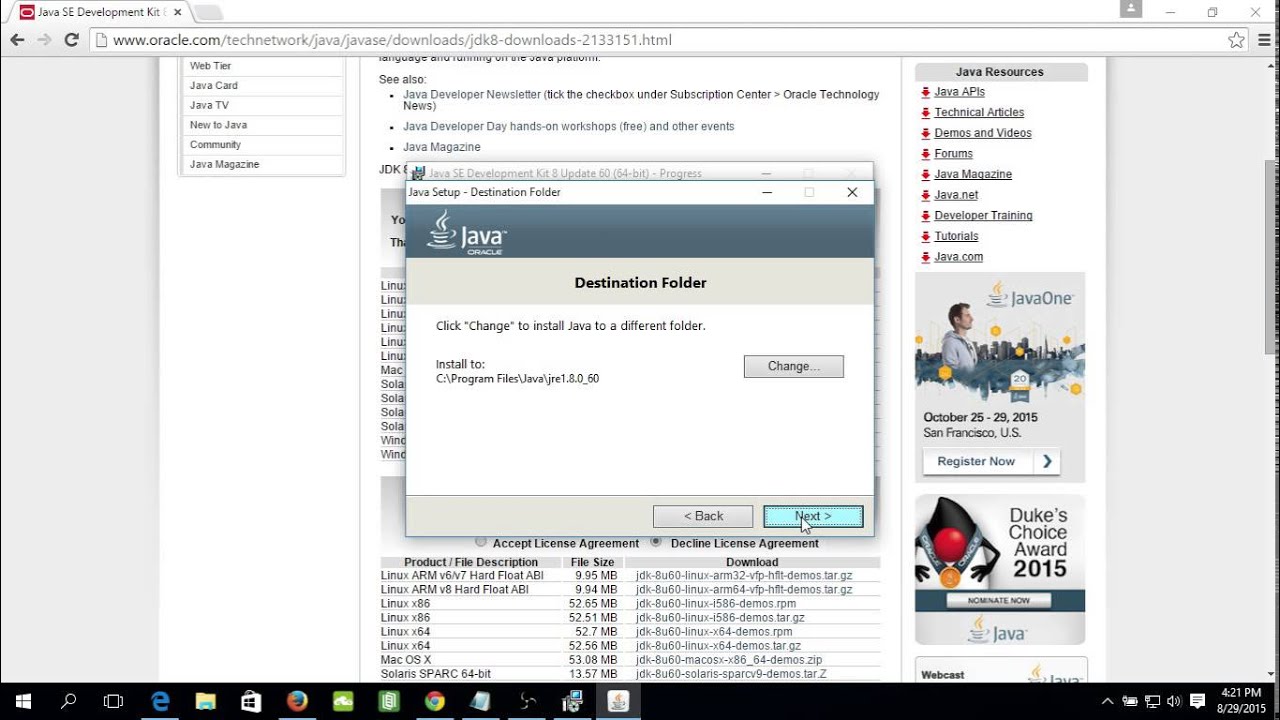Open the Java Developer Newsletter link
The image size is (1280, 720).
pyautogui.click(x=472, y=94)
